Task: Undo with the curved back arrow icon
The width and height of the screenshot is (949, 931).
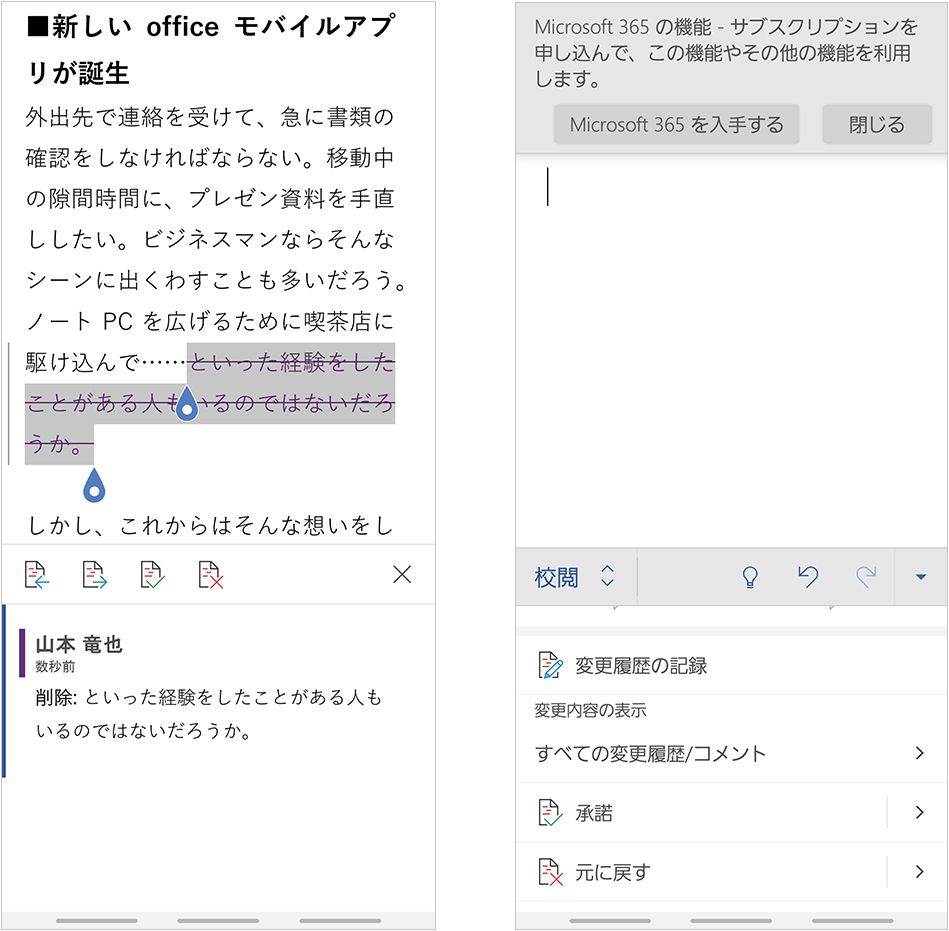Action: 808,577
